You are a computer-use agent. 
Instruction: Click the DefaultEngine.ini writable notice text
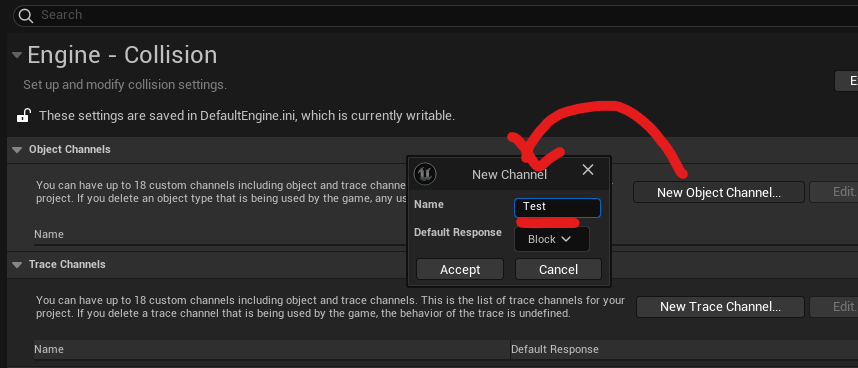[x=247, y=116]
